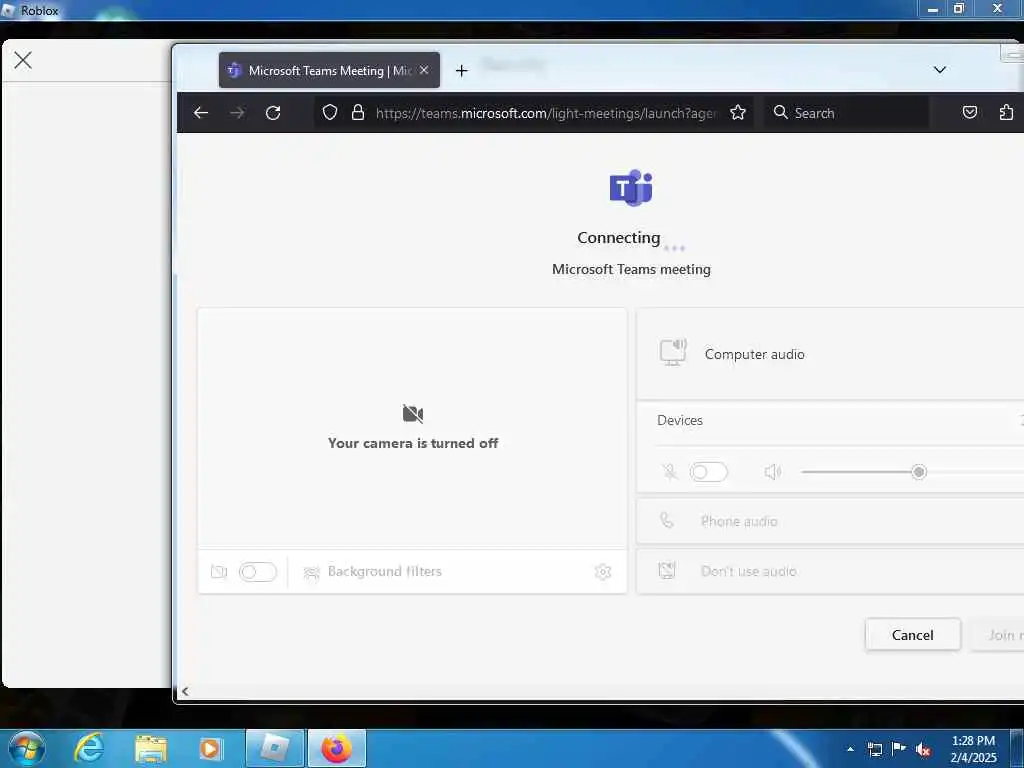
Task: Click the Phone audio handset icon
Action: [x=666, y=520]
